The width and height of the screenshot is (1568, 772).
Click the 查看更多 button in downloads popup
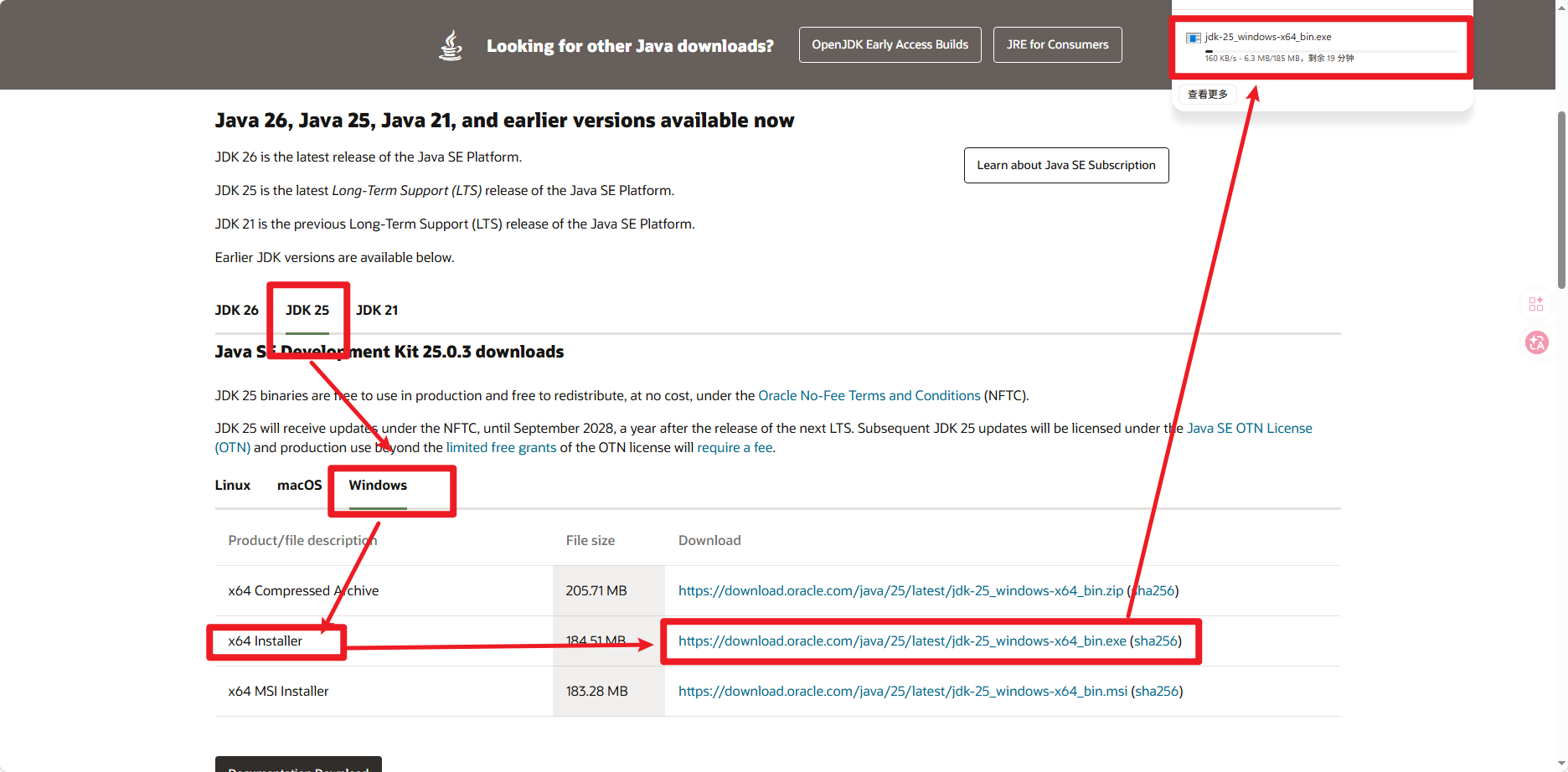pos(1208,95)
